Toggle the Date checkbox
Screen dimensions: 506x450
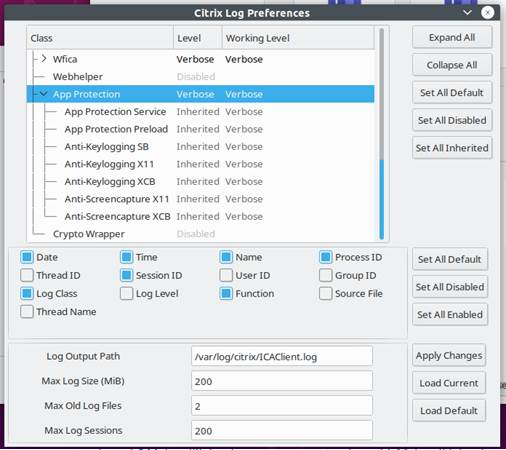tap(27, 257)
